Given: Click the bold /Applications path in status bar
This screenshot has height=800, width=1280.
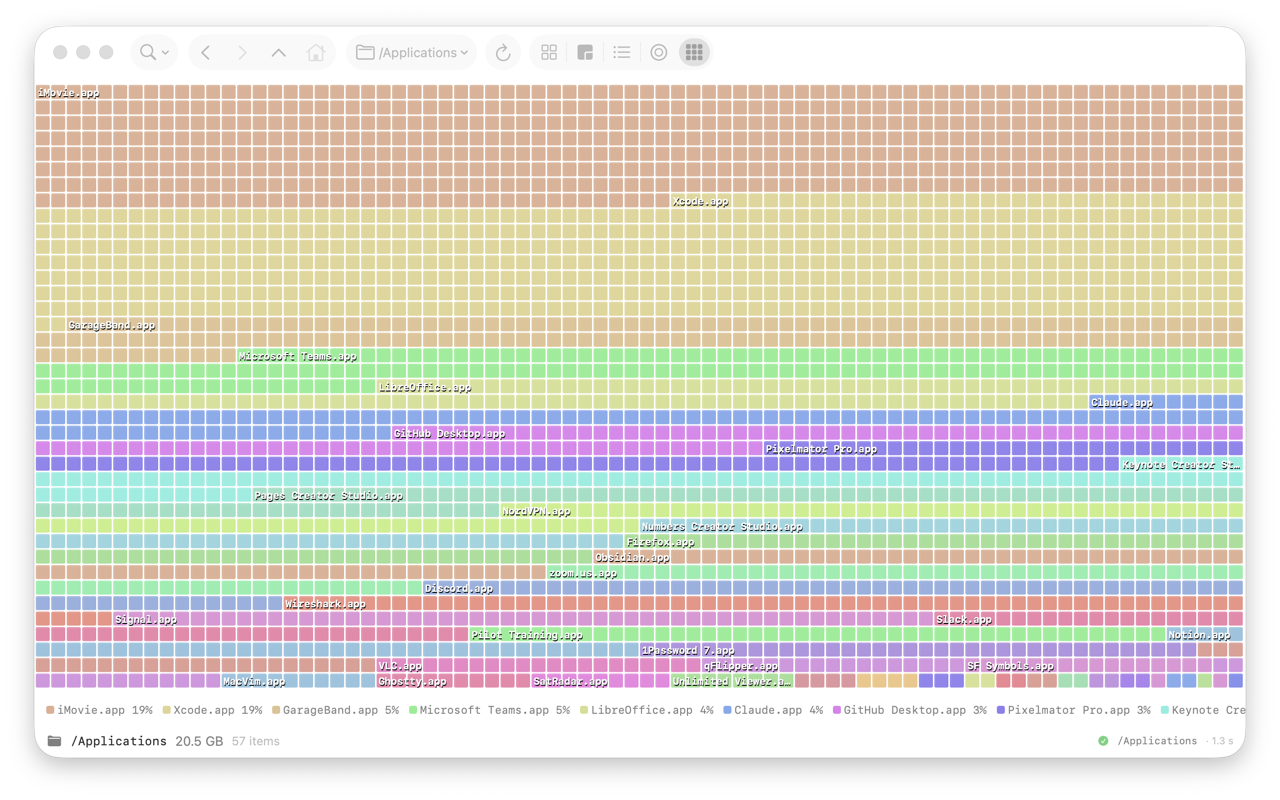Looking at the screenshot, I should point(119,741).
